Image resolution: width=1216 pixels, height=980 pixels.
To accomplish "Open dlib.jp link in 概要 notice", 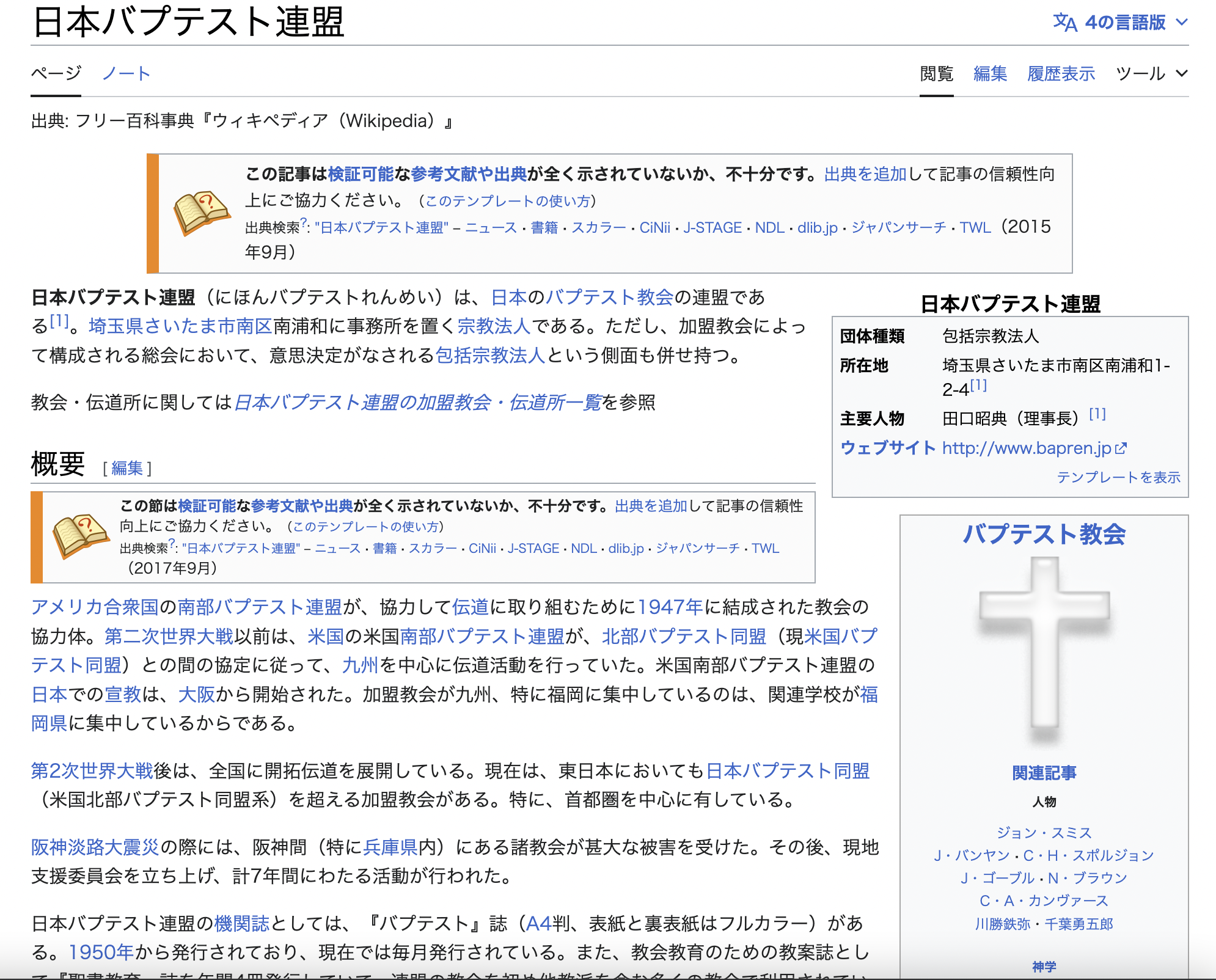I will point(626,549).
